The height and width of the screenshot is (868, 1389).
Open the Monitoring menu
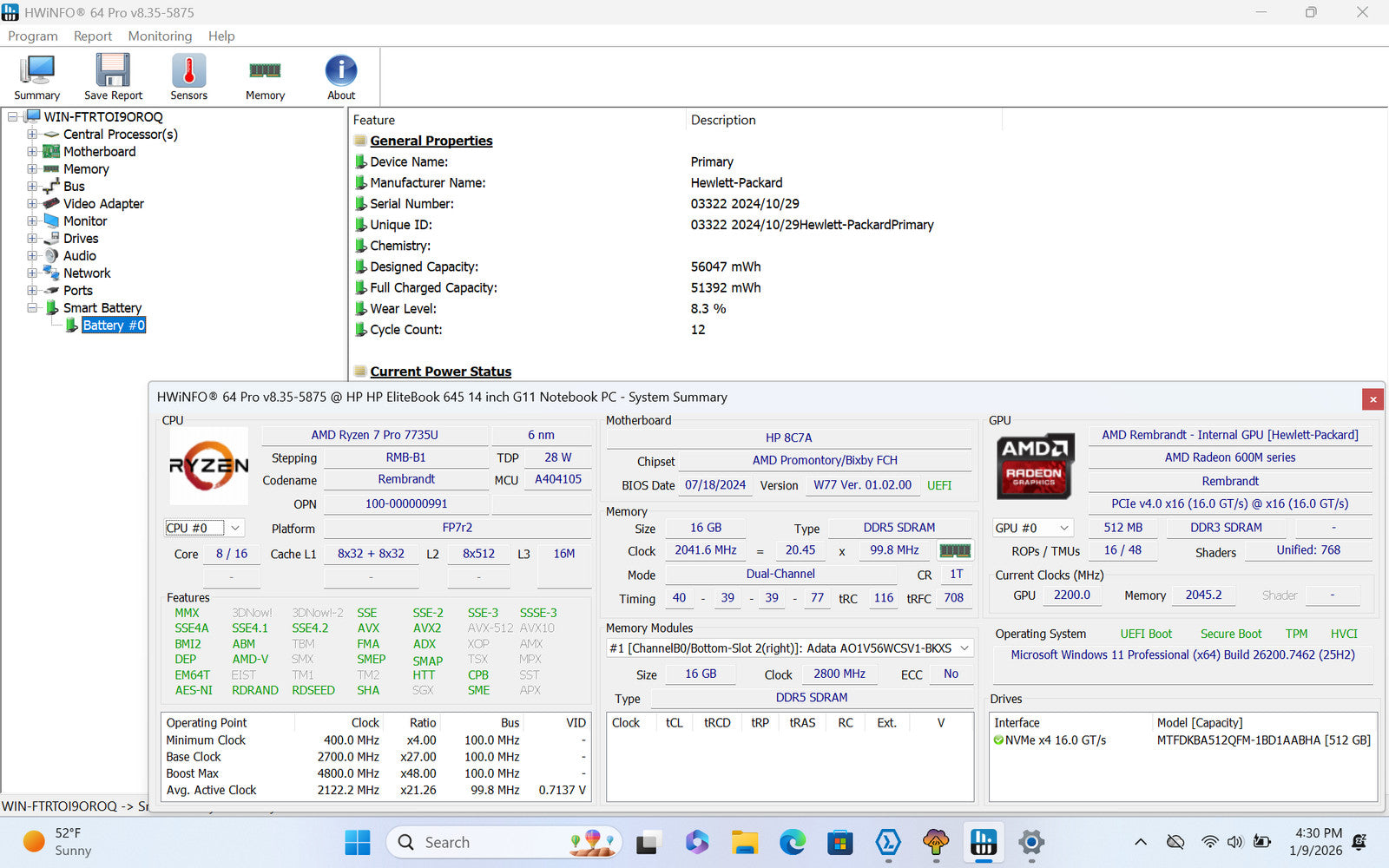tap(160, 36)
